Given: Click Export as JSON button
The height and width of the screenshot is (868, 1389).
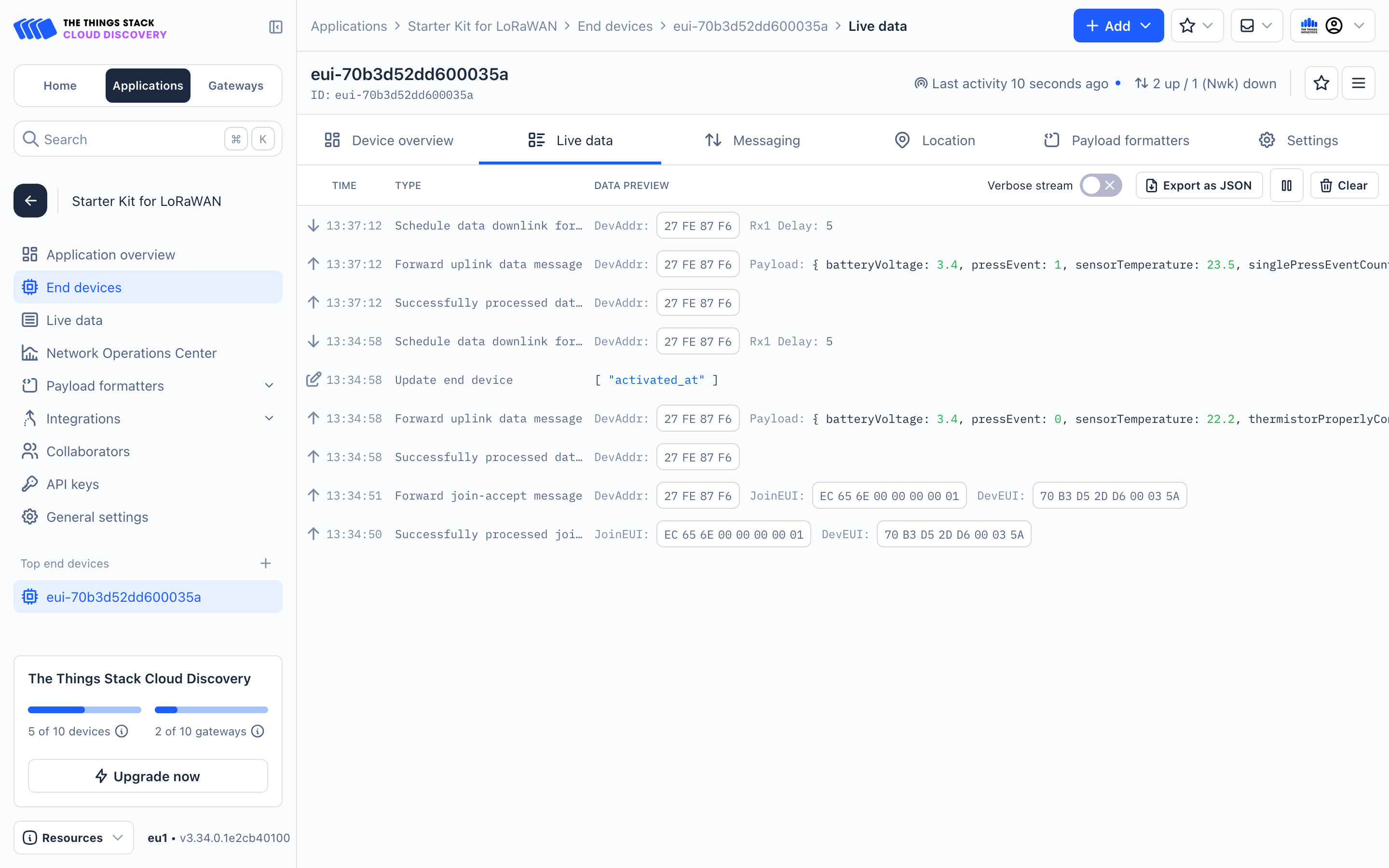Looking at the screenshot, I should 1198,186.
